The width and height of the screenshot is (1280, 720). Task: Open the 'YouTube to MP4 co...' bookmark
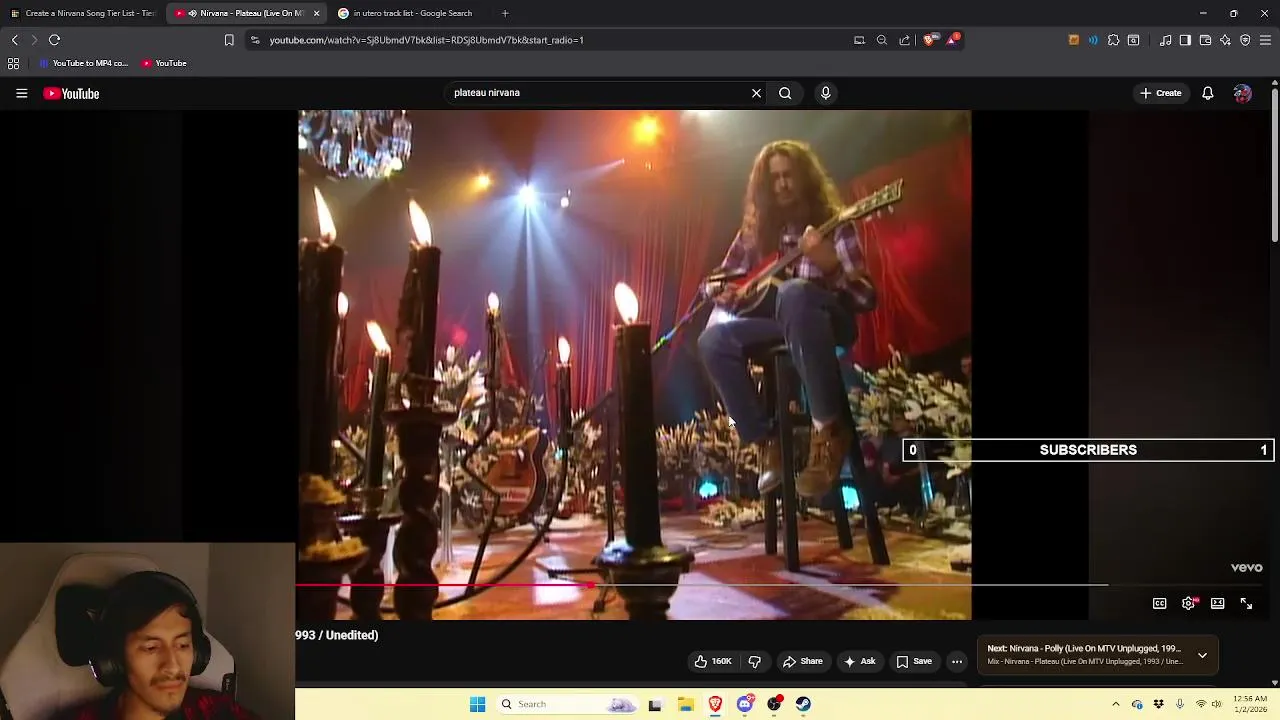pos(84,63)
